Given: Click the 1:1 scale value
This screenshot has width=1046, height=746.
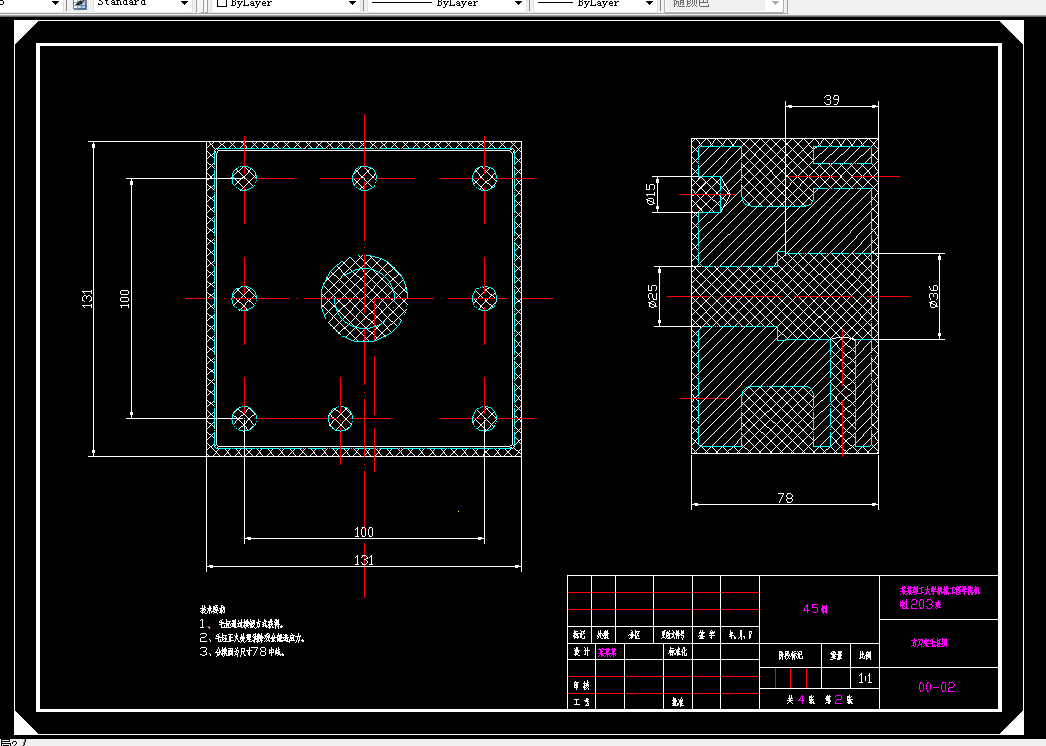Looking at the screenshot, I should pyautogui.click(x=865, y=679).
